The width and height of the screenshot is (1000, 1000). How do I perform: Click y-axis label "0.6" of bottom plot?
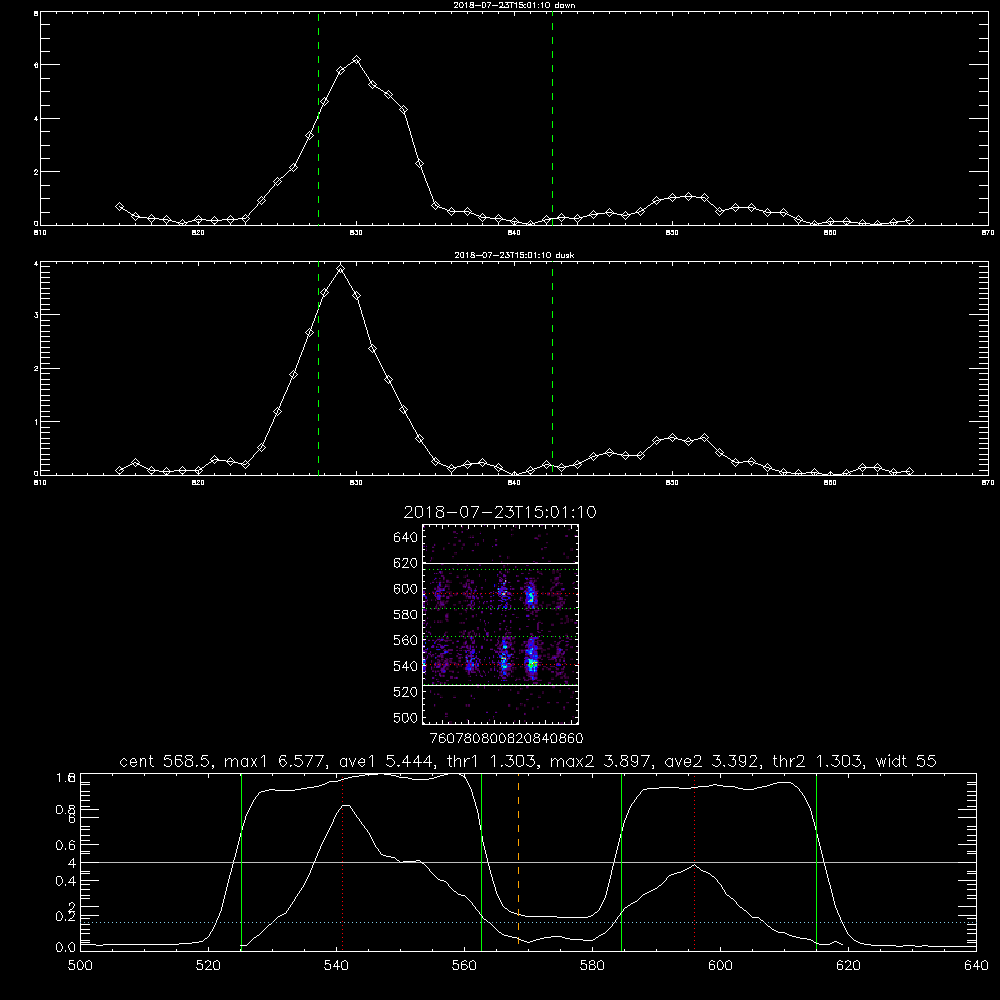click(x=66, y=845)
